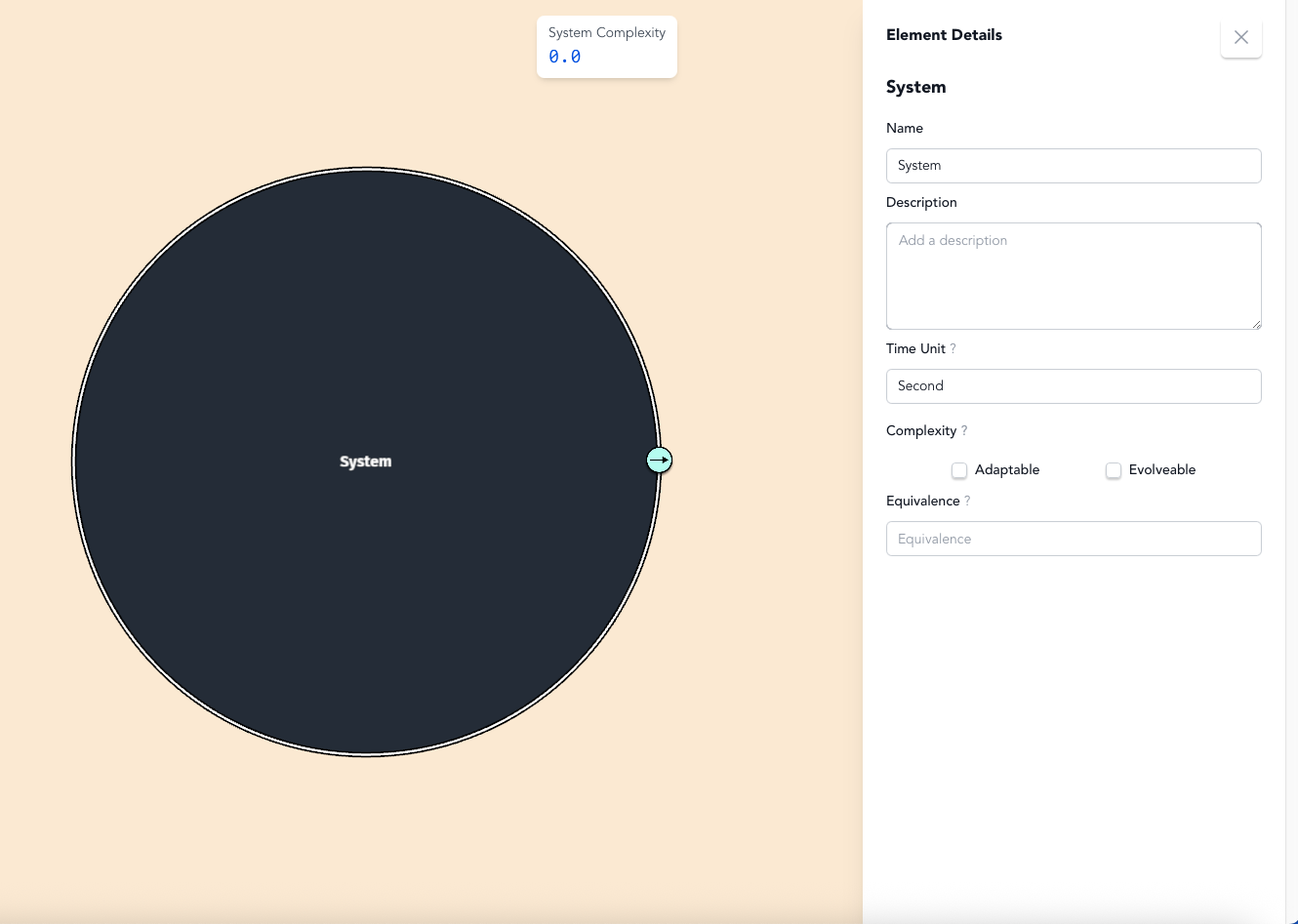This screenshot has width=1298, height=924.
Task: Click the Adaptable label text
Action: point(1006,470)
